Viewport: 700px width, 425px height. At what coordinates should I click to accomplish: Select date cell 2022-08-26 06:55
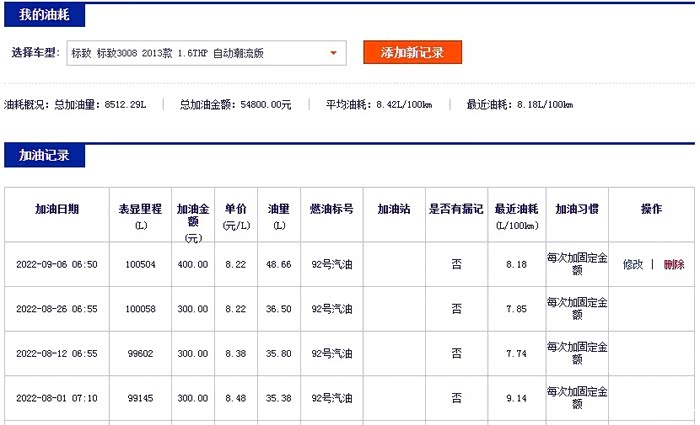tap(57, 309)
